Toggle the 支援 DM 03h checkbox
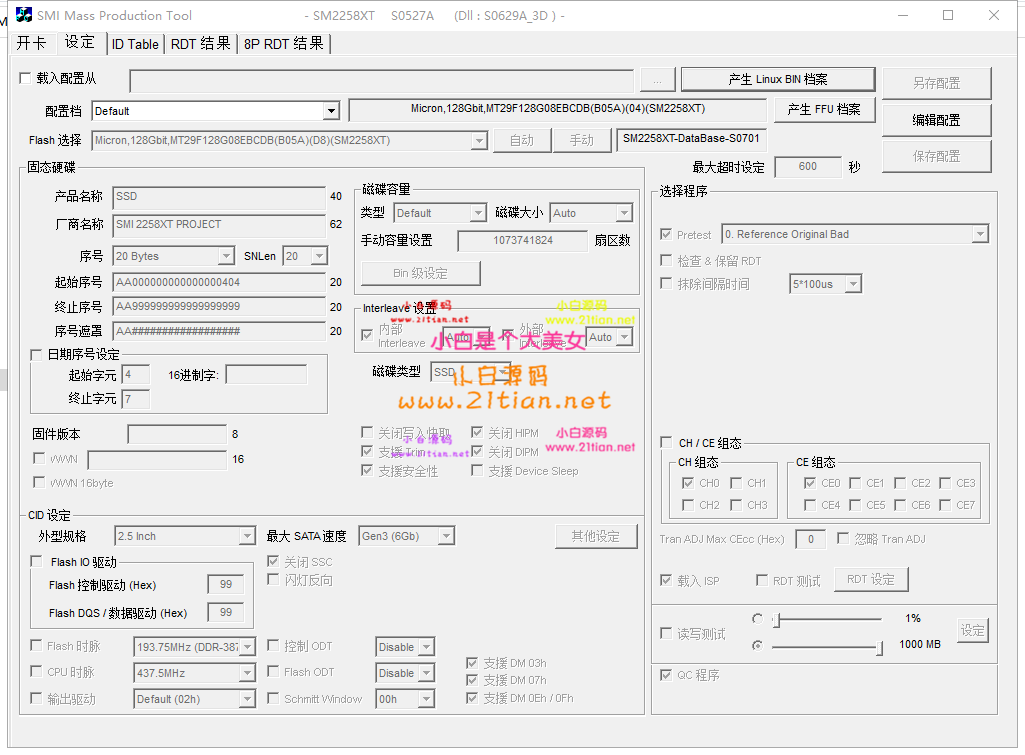This screenshot has width=1025, height=755. coord(472,663)
